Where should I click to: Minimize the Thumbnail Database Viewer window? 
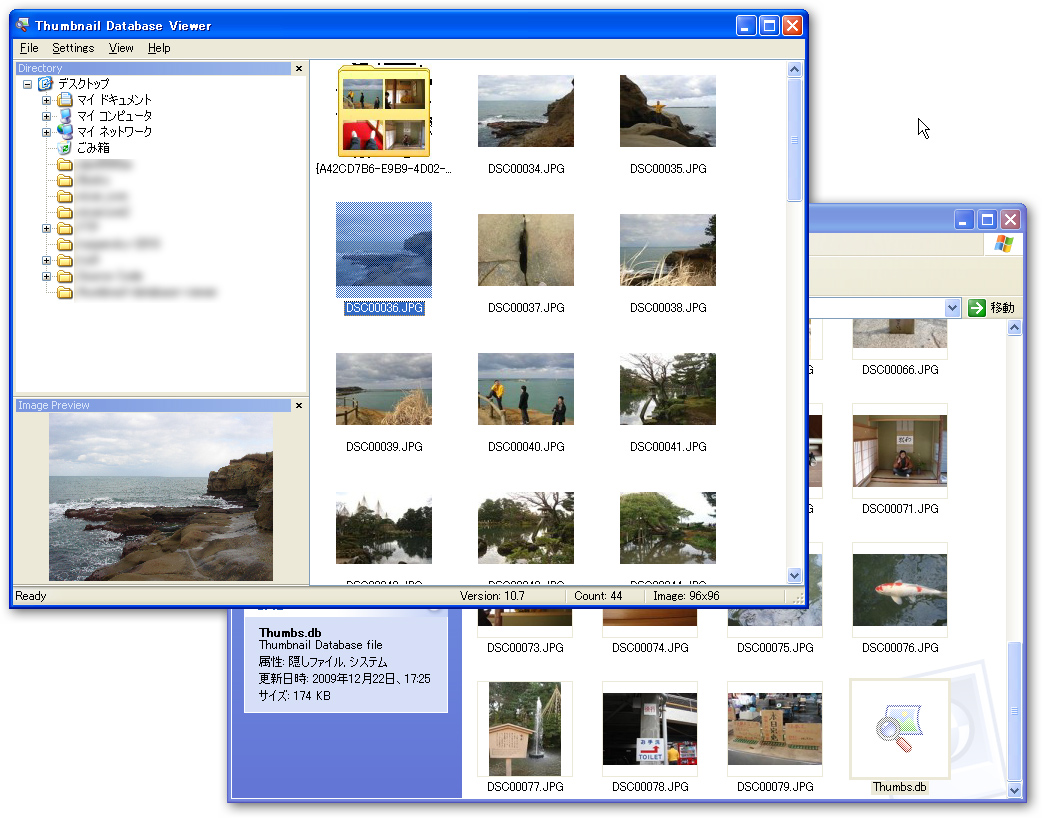point(746,26)
